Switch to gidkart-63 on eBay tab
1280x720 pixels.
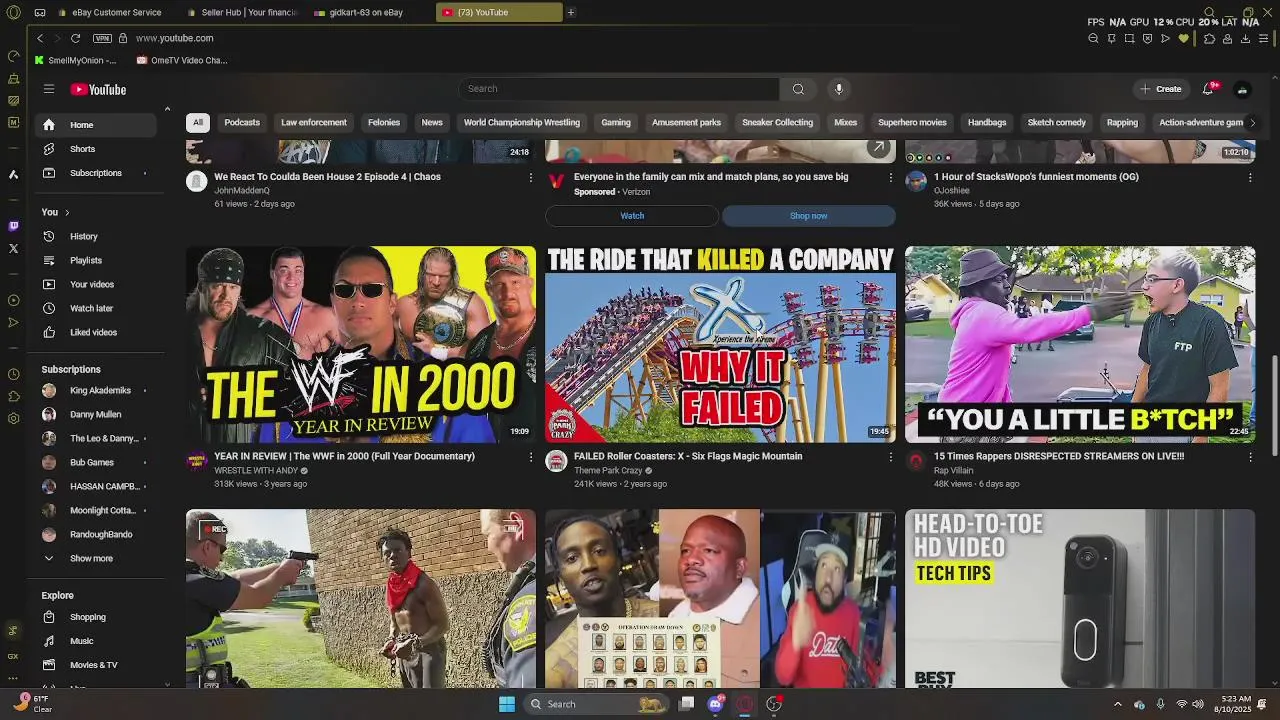pyautogui.click(x=365, y=12)
